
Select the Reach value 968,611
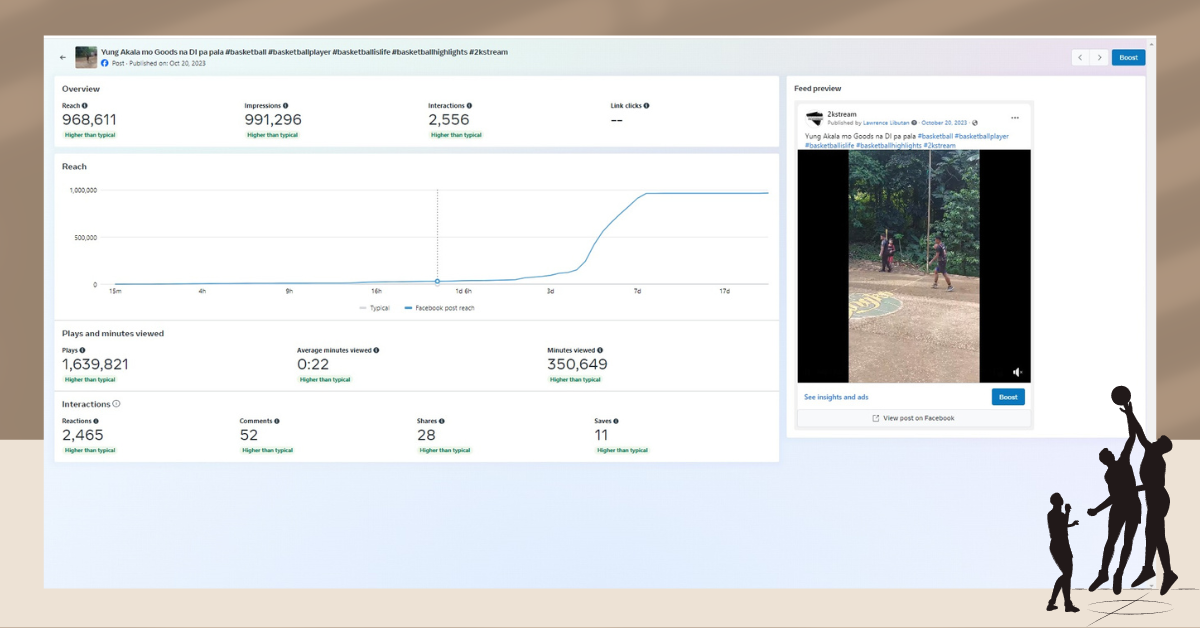click(x=89, y=120)
